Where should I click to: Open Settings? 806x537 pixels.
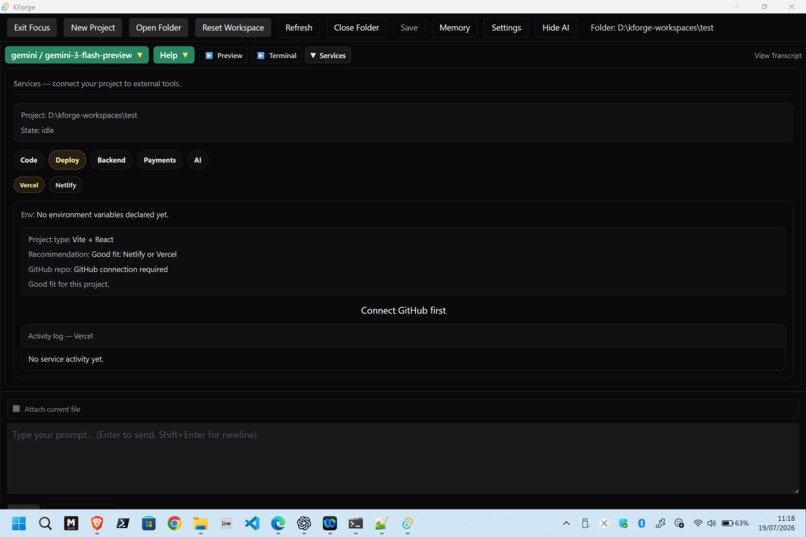(x=506, y=28)
